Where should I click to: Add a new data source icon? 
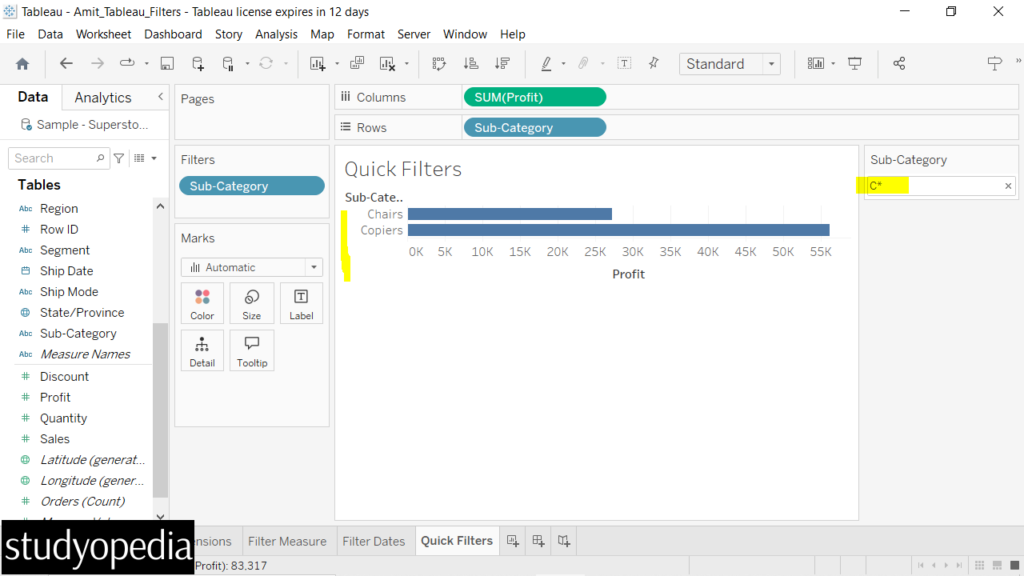(198, 63)
